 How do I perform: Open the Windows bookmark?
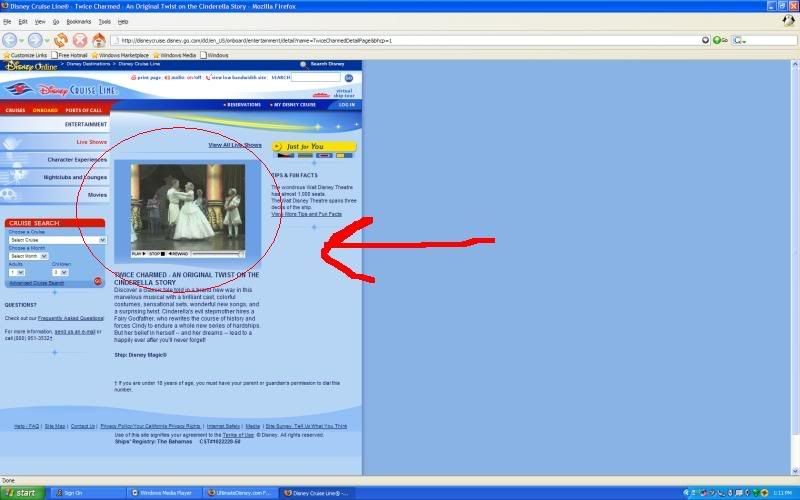click(x=214, y=55)
